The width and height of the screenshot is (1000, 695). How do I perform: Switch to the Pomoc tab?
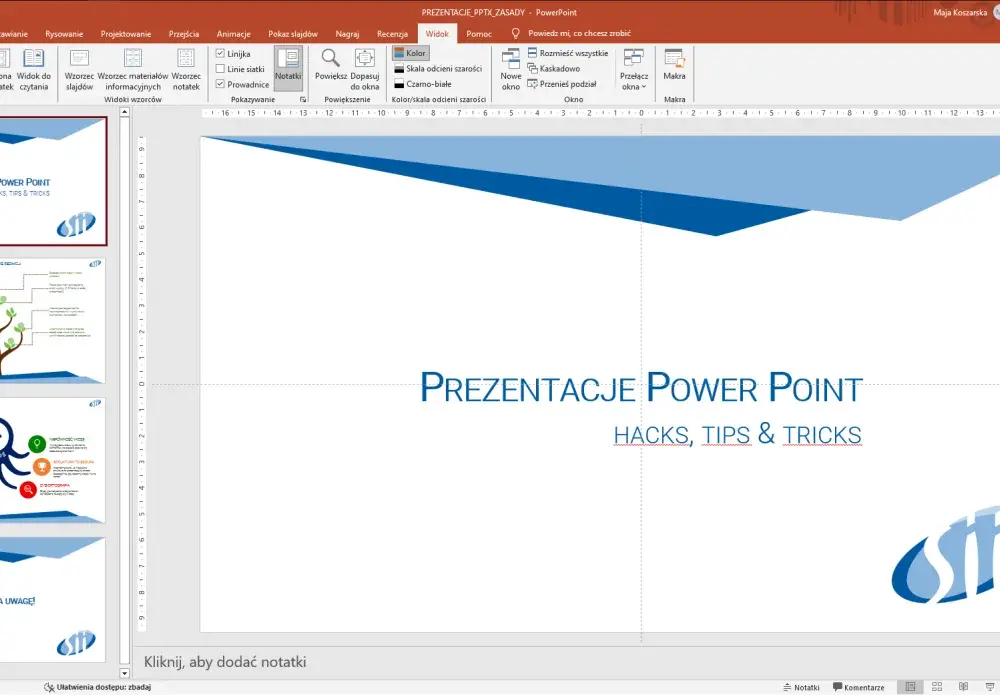(479, 34)
